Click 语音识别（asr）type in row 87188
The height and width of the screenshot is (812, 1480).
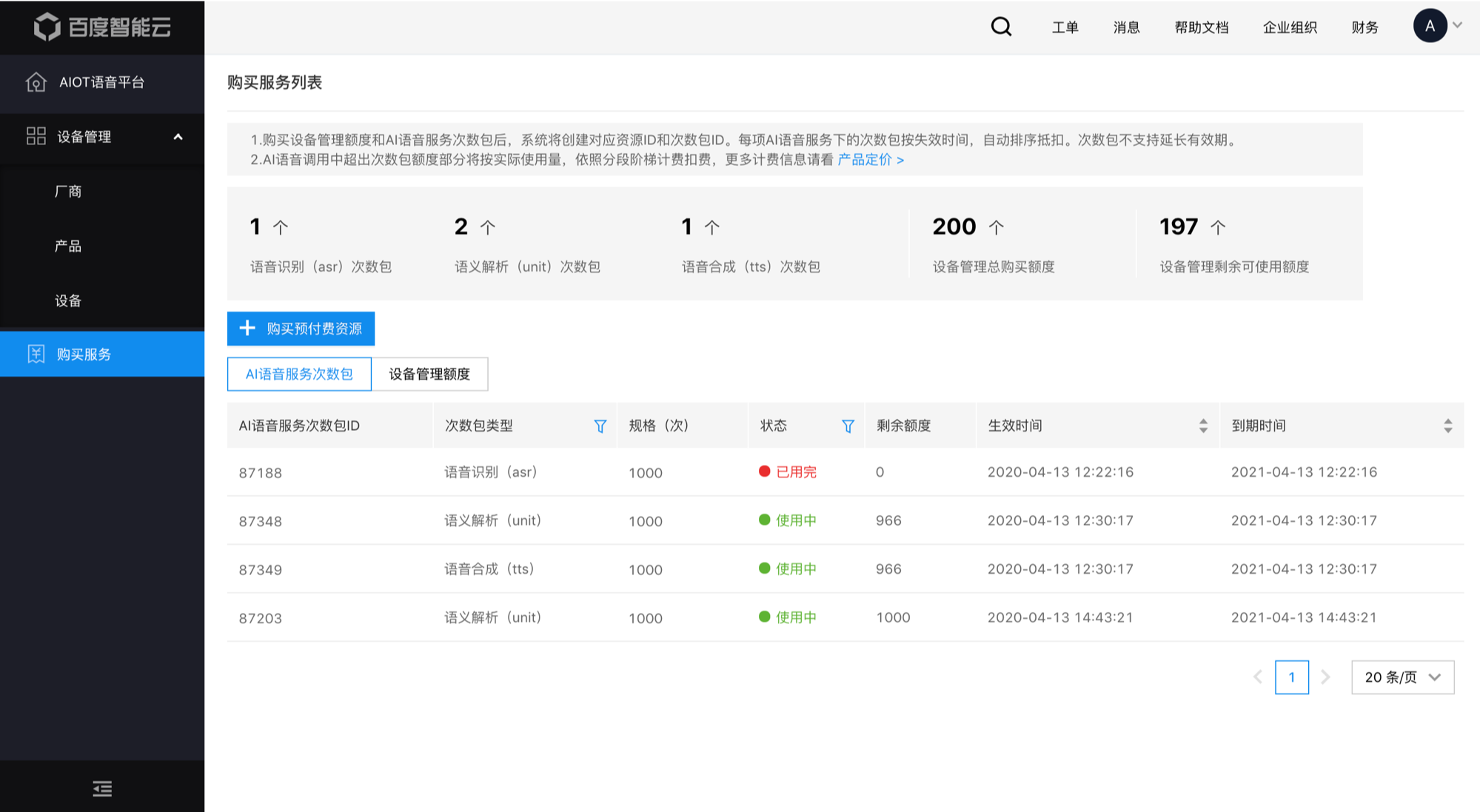pos(491,472)
